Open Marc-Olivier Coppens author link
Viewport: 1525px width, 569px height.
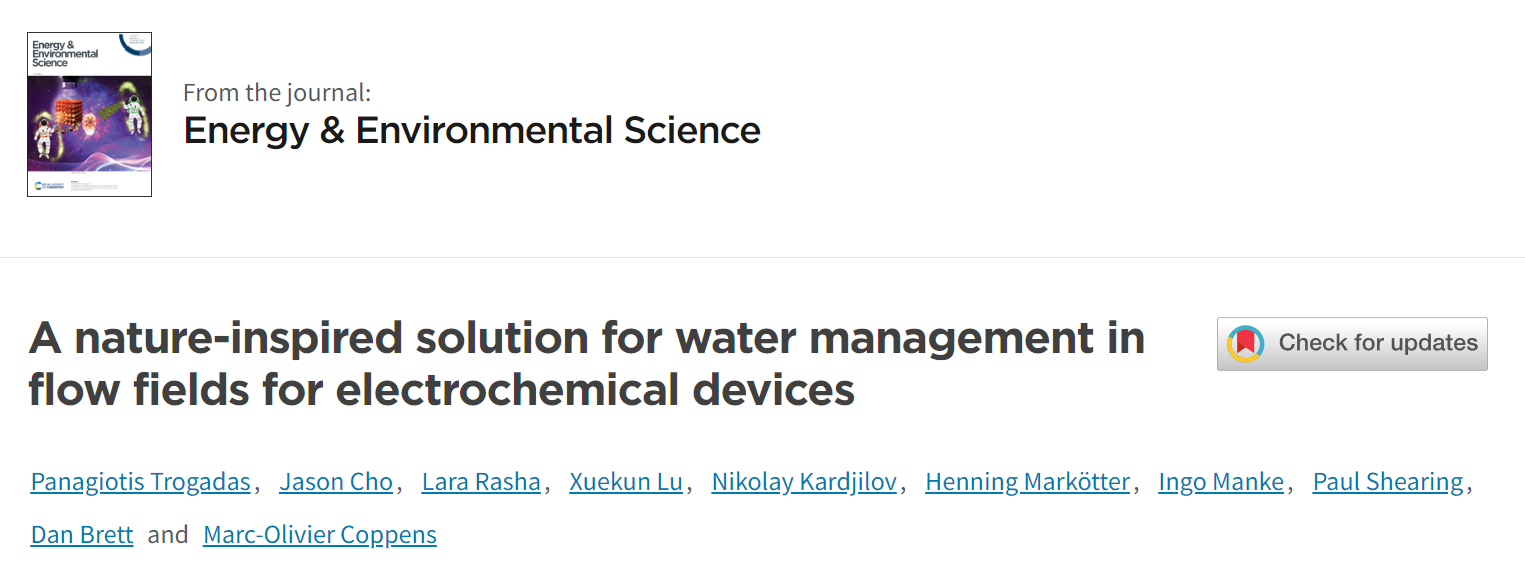[x=320, y=535]
